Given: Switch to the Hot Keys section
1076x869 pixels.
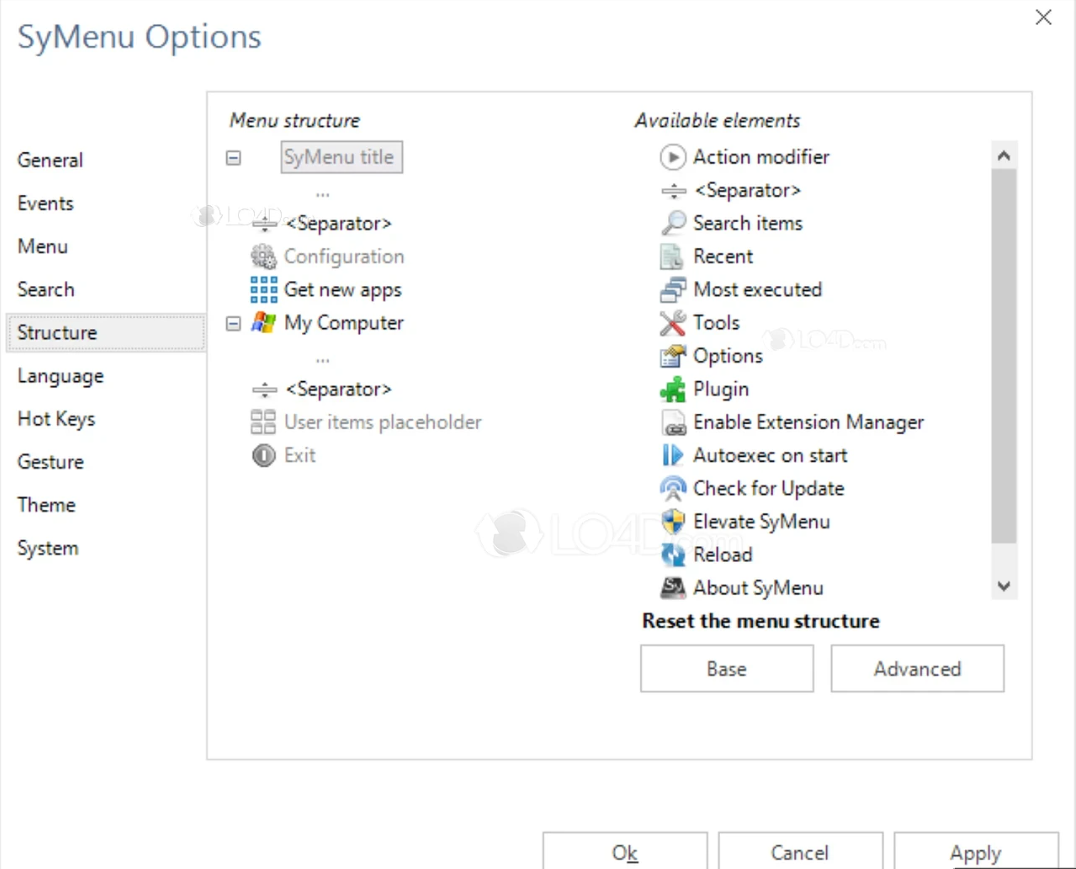Looking at the screenshot, I should coord(56,419).
